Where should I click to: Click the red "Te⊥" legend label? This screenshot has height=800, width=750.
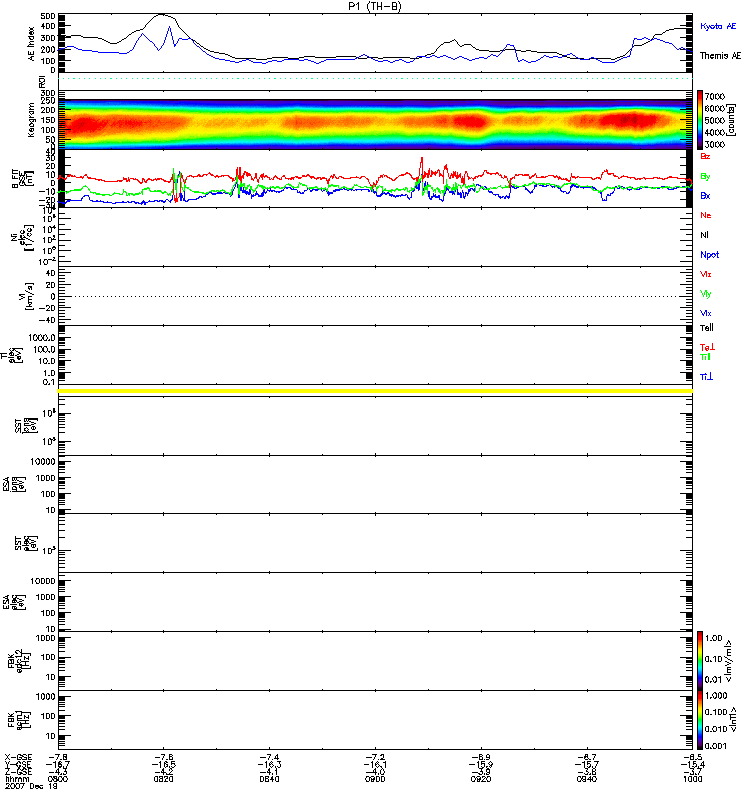point(707,347)
